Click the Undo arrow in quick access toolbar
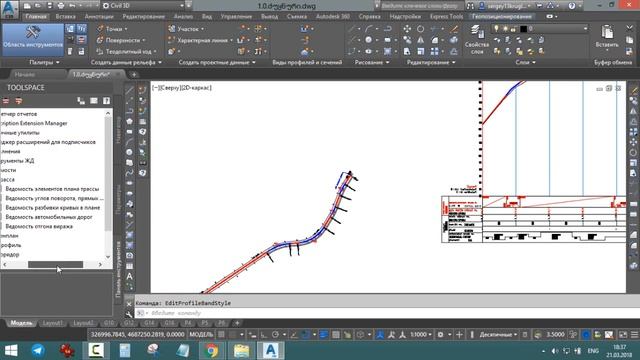The height and width of the screenshot is (360, 640). [x=72, y=6]
